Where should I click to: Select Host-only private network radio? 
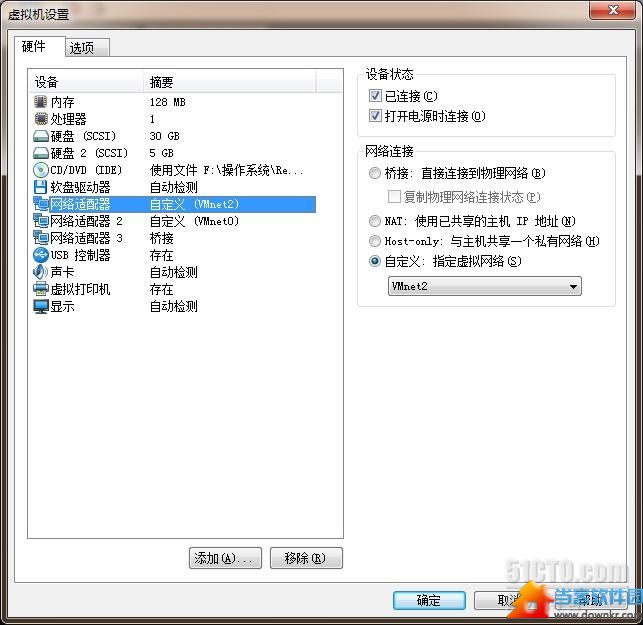(374, 241)
